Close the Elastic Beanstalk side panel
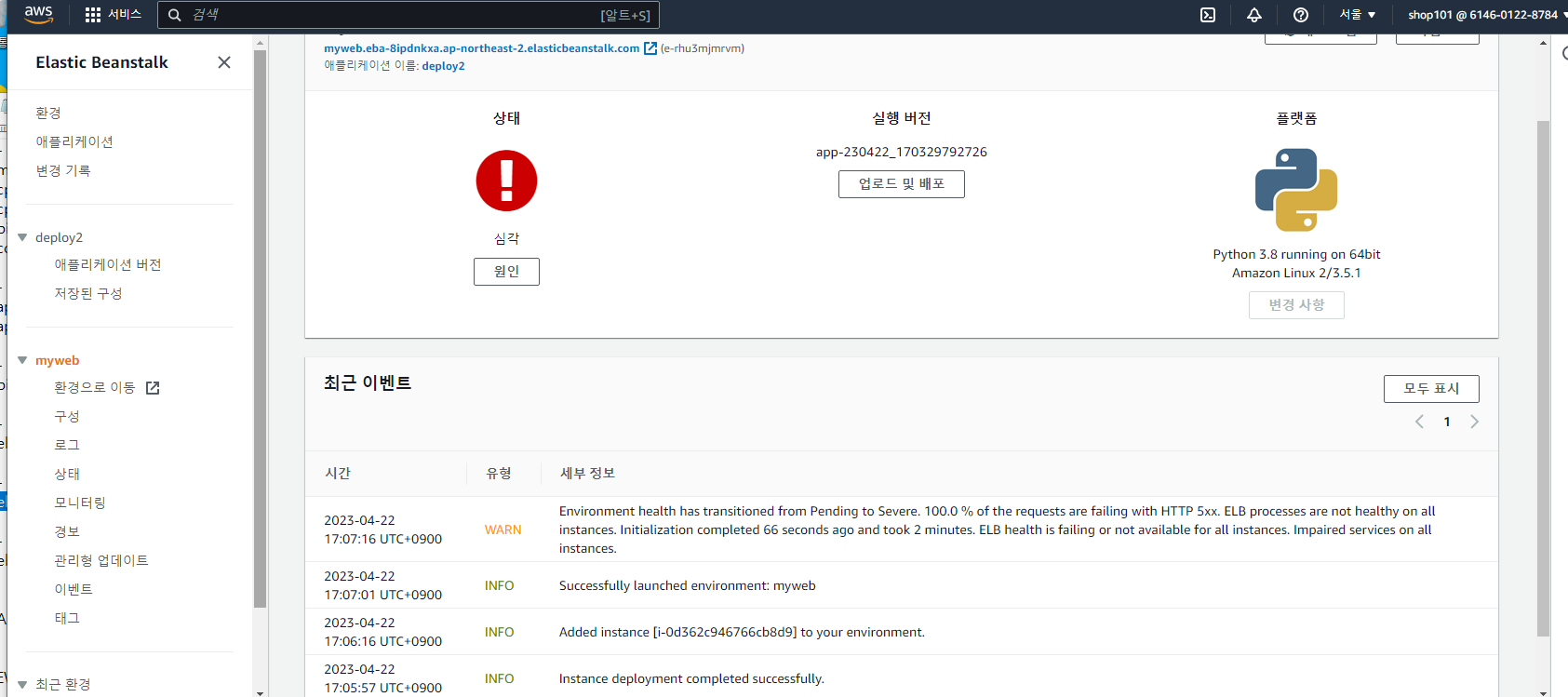 click(x=224, y=62)
